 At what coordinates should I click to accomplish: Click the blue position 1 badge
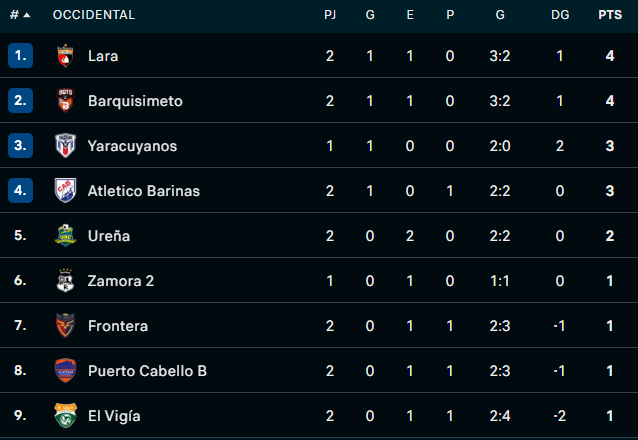(x=21, y=56)
